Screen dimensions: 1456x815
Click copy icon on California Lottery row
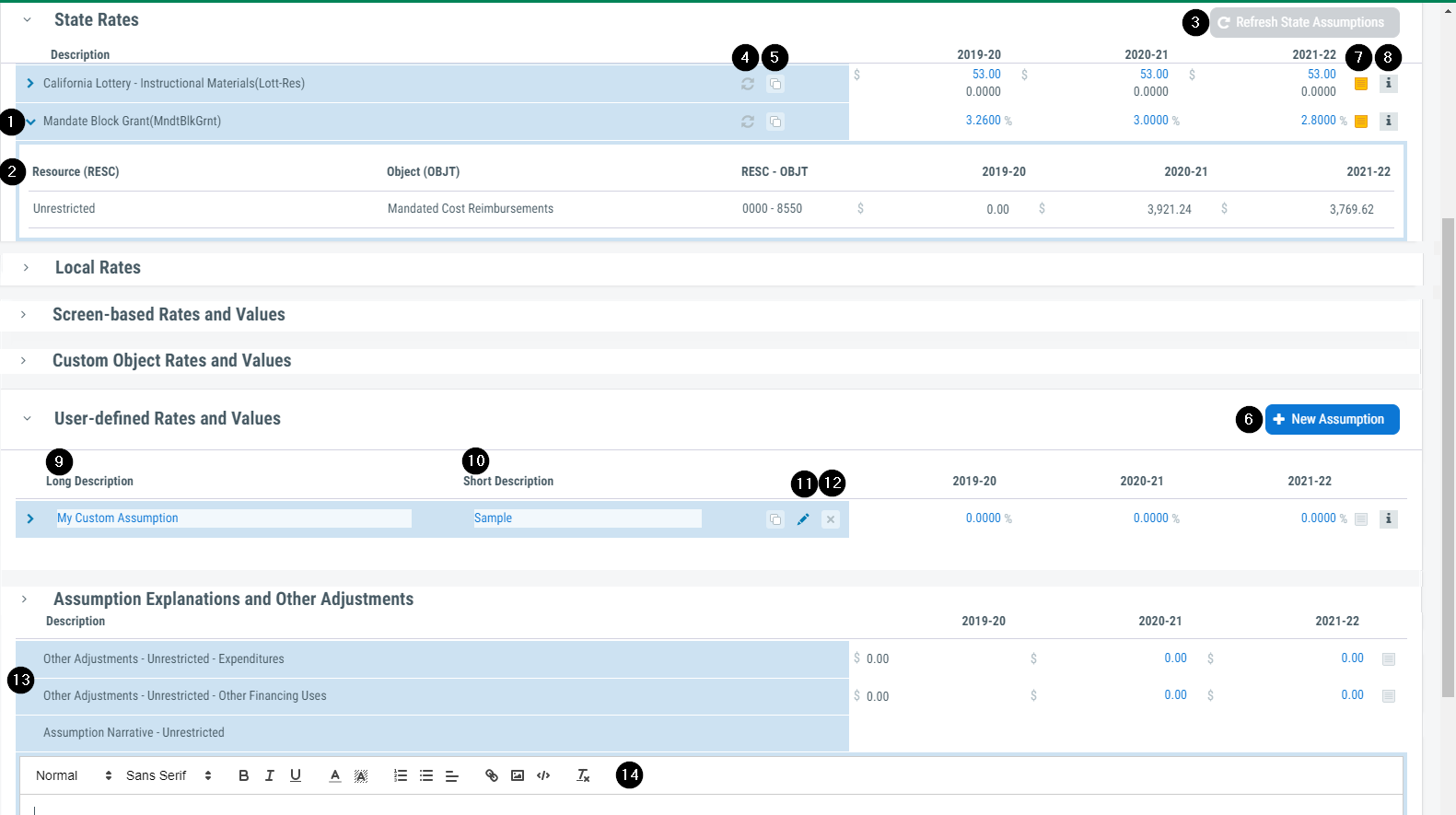[775, 84]
